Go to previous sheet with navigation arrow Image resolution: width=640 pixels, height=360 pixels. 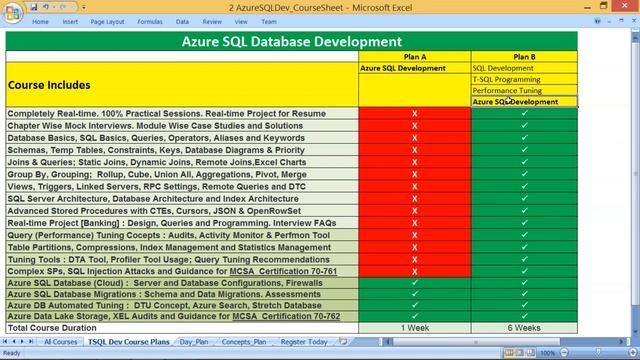tap(13, 342)
